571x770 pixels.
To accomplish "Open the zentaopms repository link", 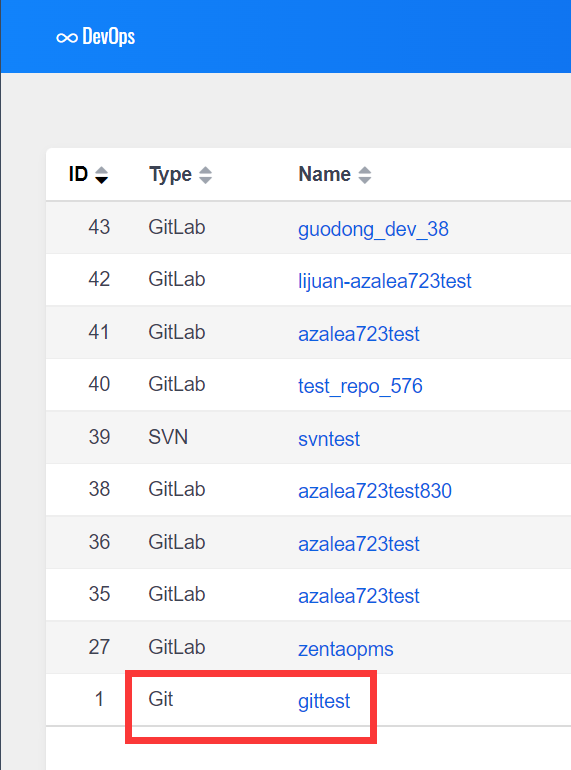I will pyautogui.click(x=346, y=649).
